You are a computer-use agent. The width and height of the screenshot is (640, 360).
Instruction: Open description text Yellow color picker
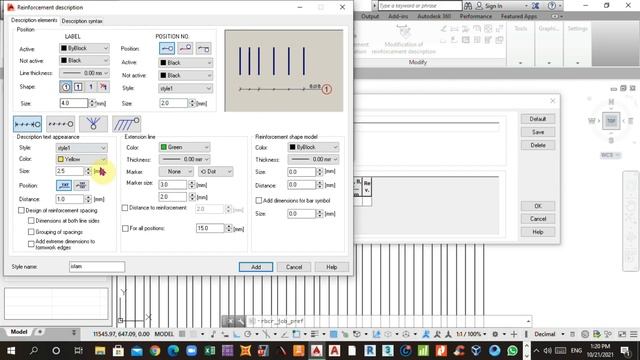click(x=82, y=159)
